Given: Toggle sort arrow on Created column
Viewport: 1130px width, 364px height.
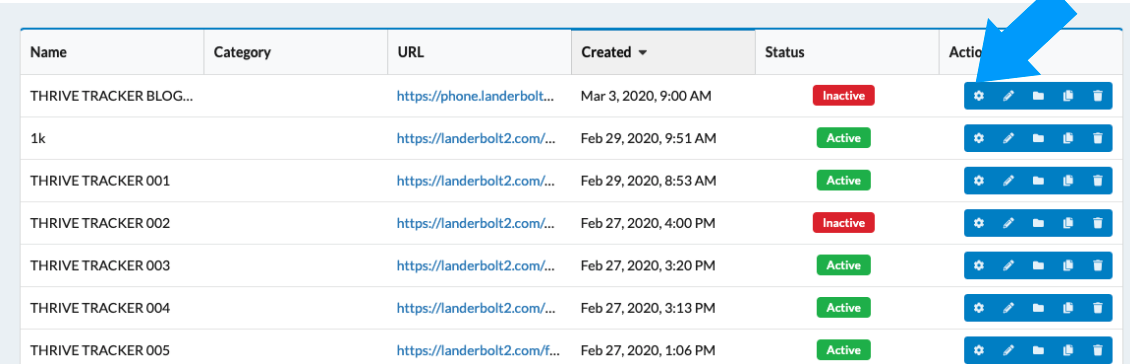Looking at the screenshot, I should click(642, 53).
